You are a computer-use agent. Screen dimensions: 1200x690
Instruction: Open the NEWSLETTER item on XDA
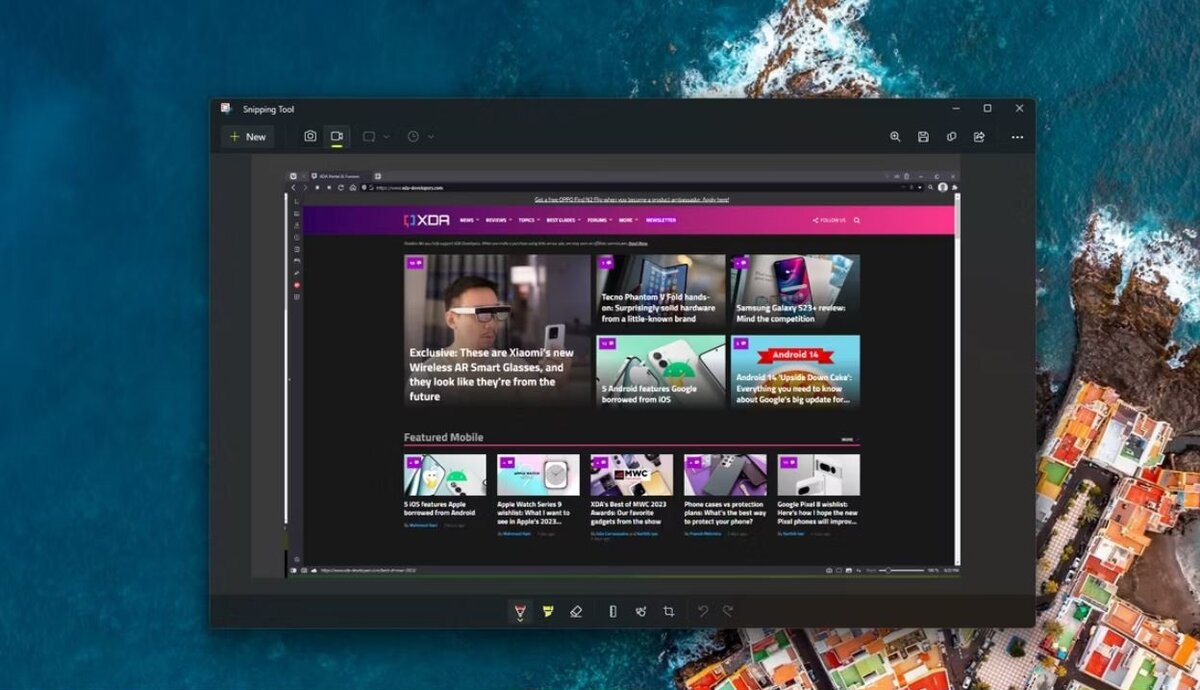(660, 220)
